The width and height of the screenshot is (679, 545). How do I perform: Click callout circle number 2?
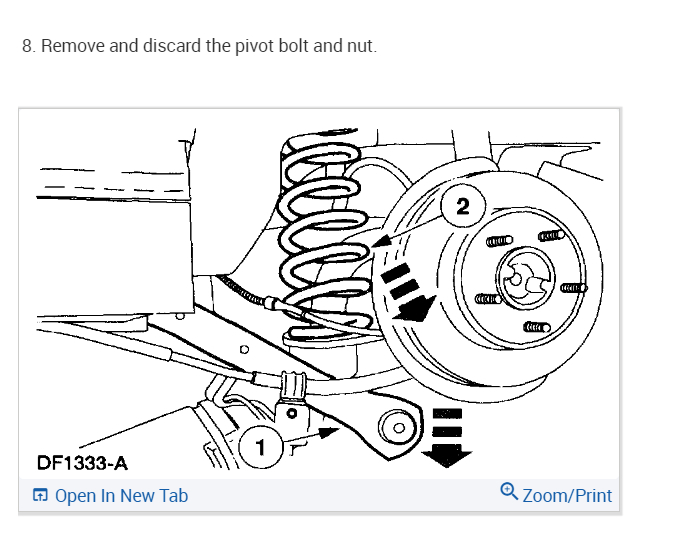(x=463, y=205)
